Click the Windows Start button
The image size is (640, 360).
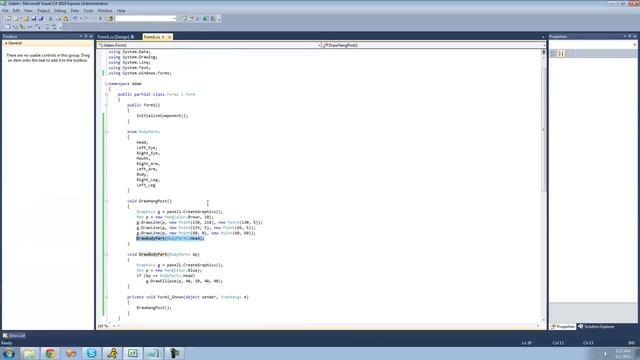(9, 353)
